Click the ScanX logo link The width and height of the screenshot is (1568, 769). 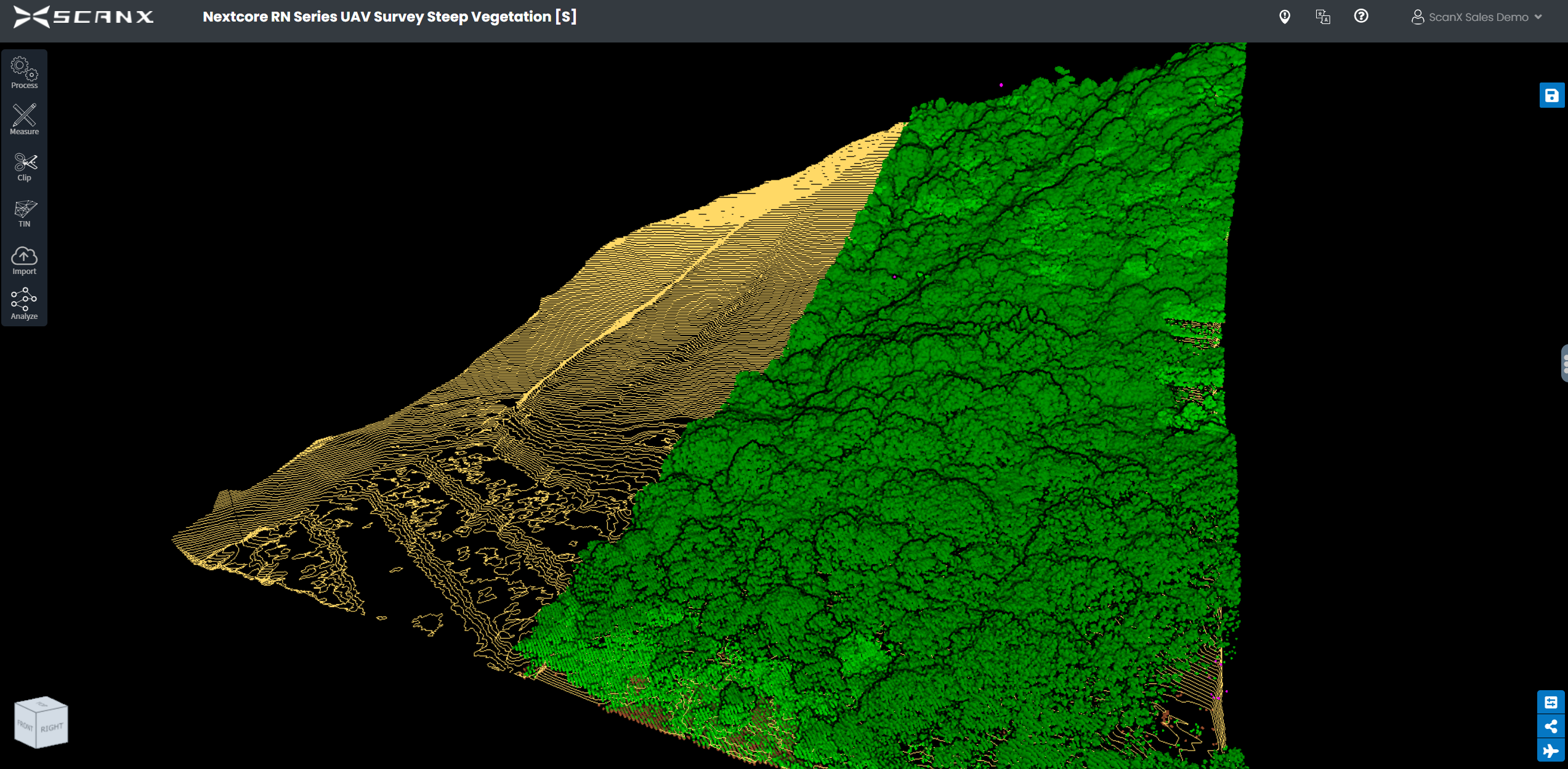tap(83, 17)
